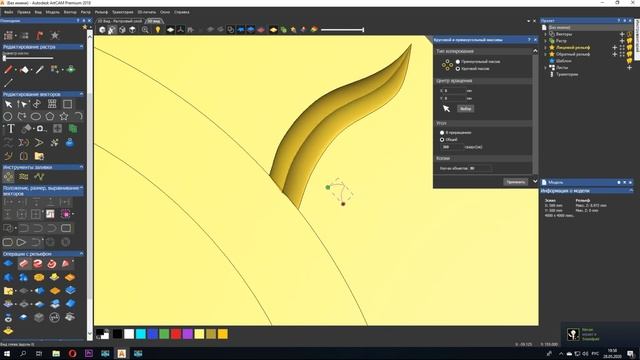The height and width of the screenshot is (360, 640).
Task: Select the extrude relief tool
Action: (x=23, y=264)
